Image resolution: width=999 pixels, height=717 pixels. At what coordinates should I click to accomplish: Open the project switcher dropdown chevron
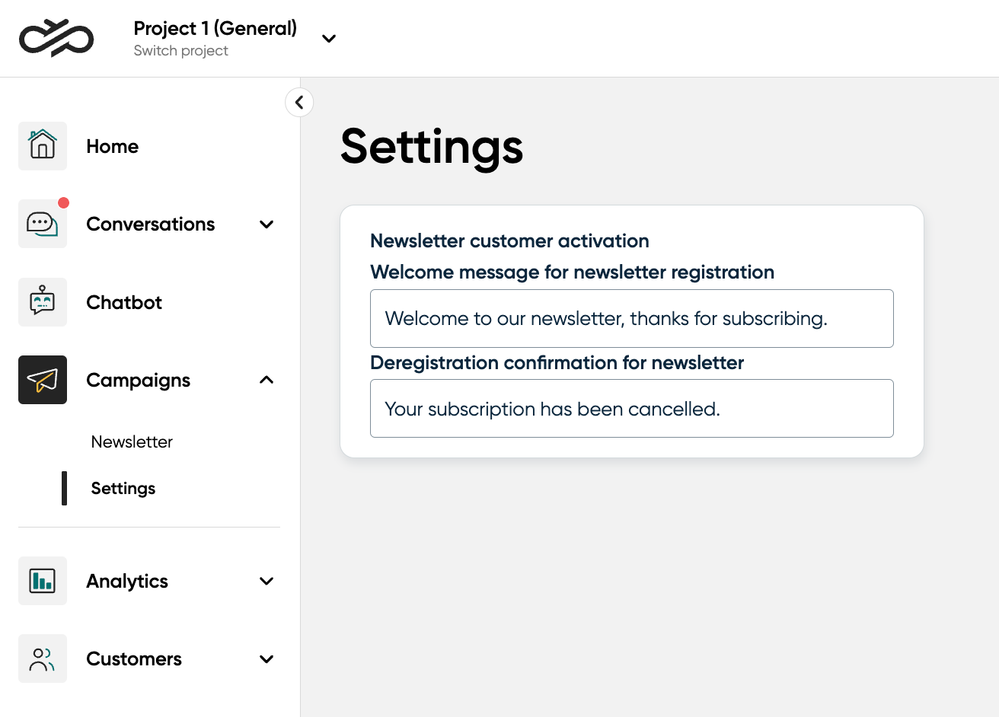(x=329, y=38)
